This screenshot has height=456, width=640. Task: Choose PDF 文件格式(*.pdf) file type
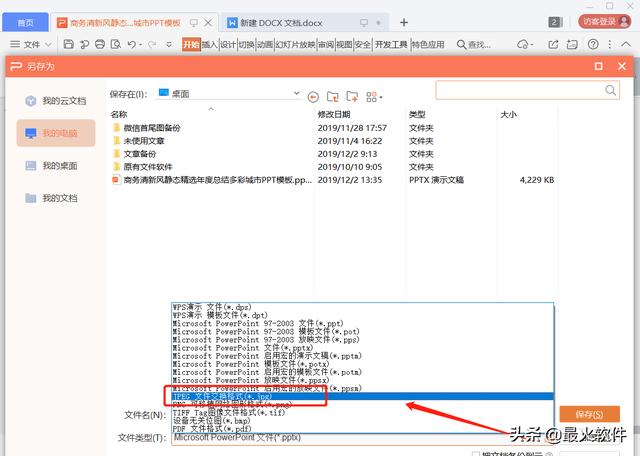(x=362, y=429)
